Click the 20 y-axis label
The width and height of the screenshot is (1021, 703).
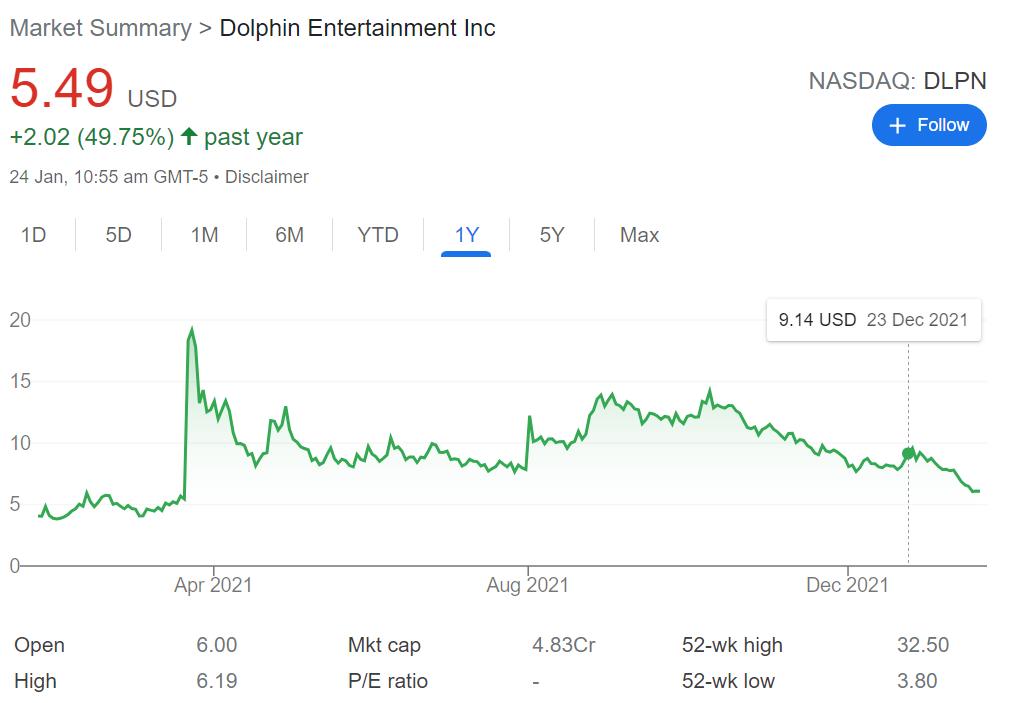20,320
